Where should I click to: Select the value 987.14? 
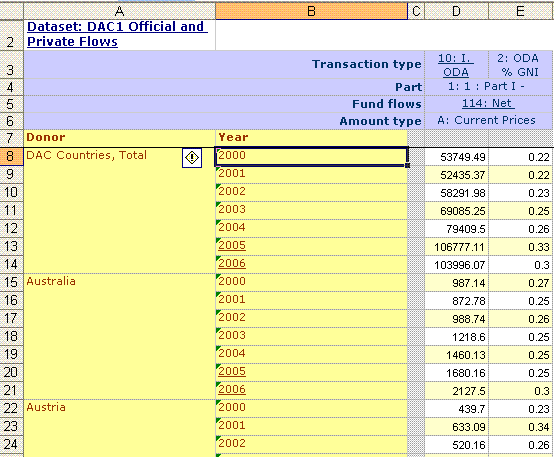click(x=456, y=283)
